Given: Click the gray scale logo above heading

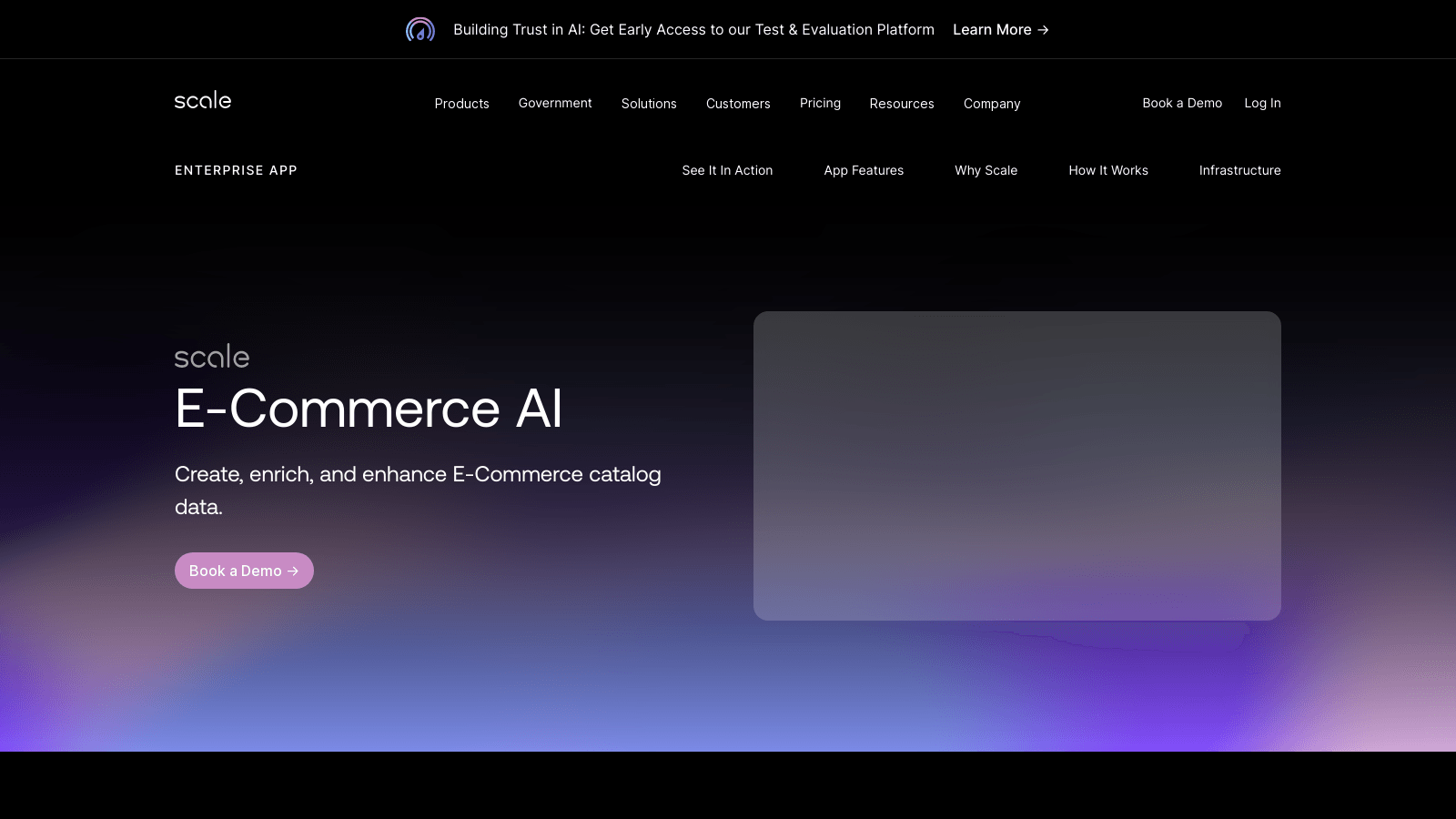Looking at the screenshot, I should click(212, 356).
